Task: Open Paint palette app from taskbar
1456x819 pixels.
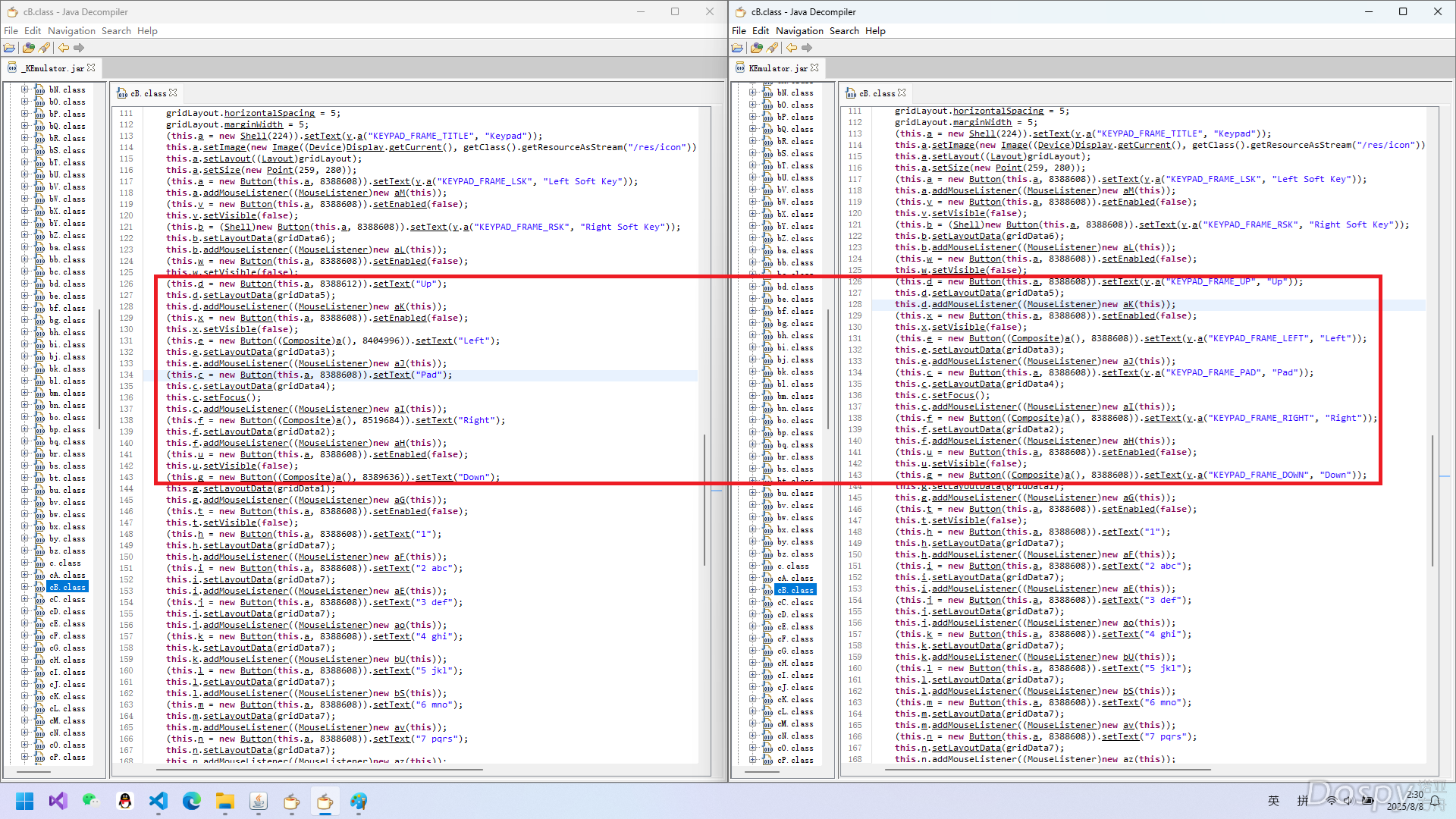Action: click(x=359, y=801)
